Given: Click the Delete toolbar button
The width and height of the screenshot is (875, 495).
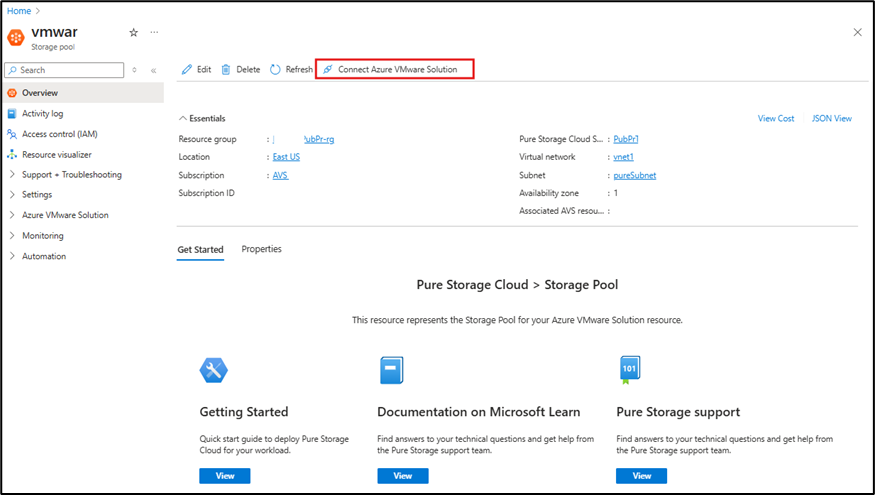Looking at the screenshot, I should coord(241,70).
